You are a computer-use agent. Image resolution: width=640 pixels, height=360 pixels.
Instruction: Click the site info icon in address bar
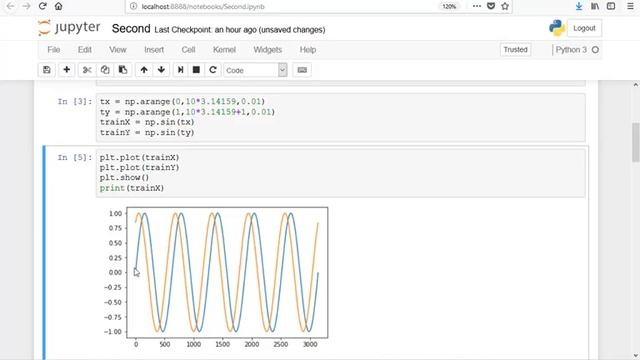(133, 6)
